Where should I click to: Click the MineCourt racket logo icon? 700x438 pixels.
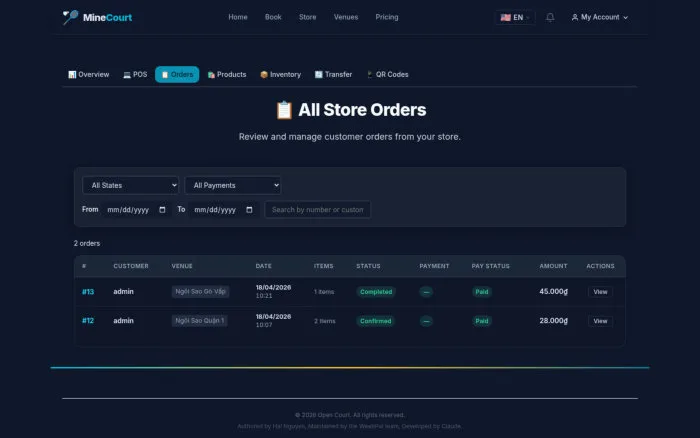tap(70, 17)
